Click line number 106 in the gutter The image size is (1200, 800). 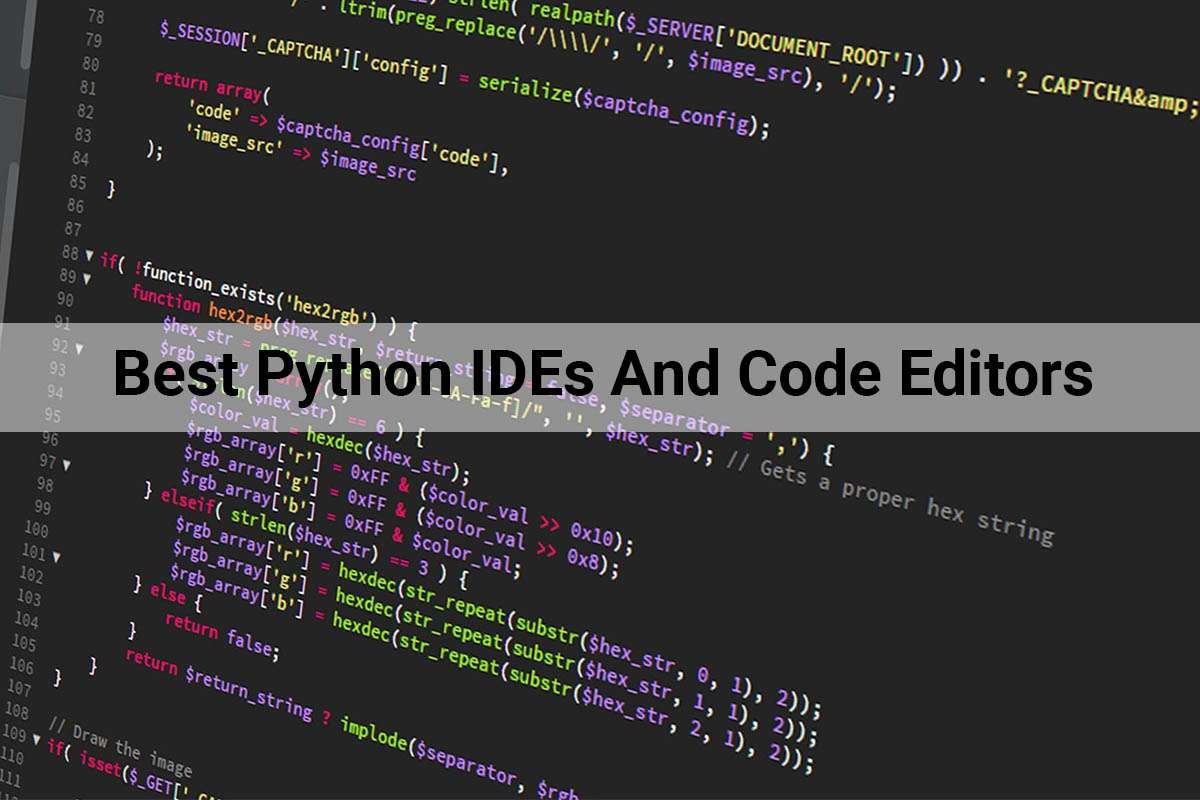click(22, 665)
